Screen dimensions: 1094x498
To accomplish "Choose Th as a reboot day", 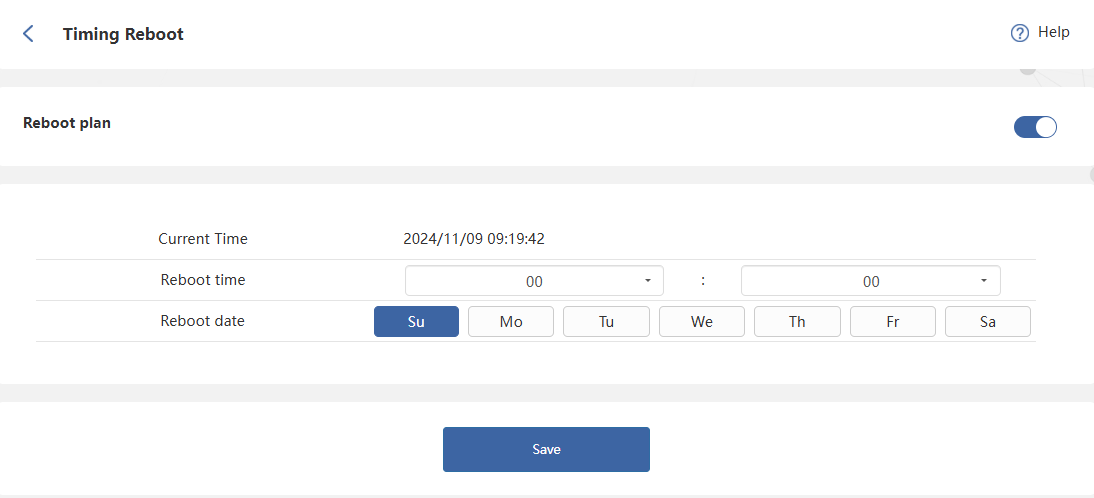I will [x=797, y=322].
